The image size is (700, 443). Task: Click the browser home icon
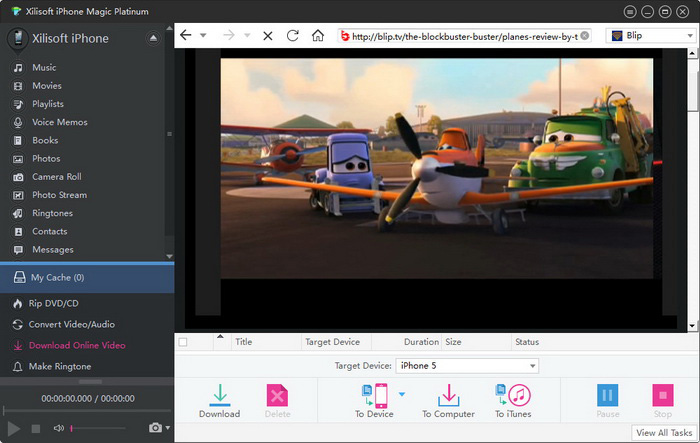318,35
